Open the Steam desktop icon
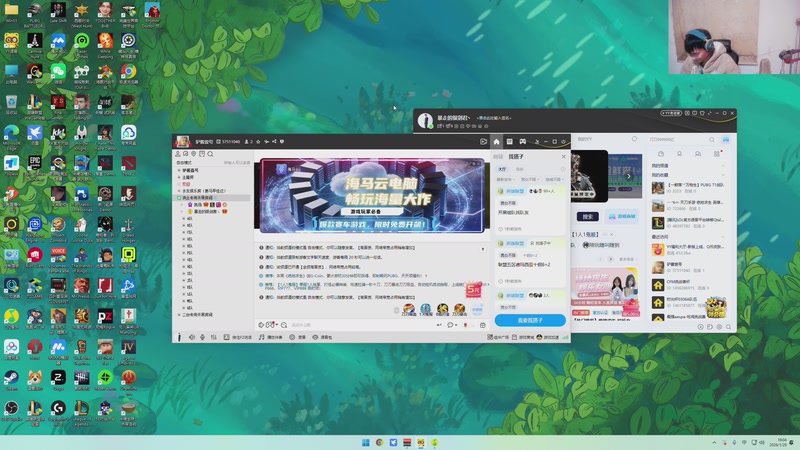800x450 pixels. pos(11,380)
